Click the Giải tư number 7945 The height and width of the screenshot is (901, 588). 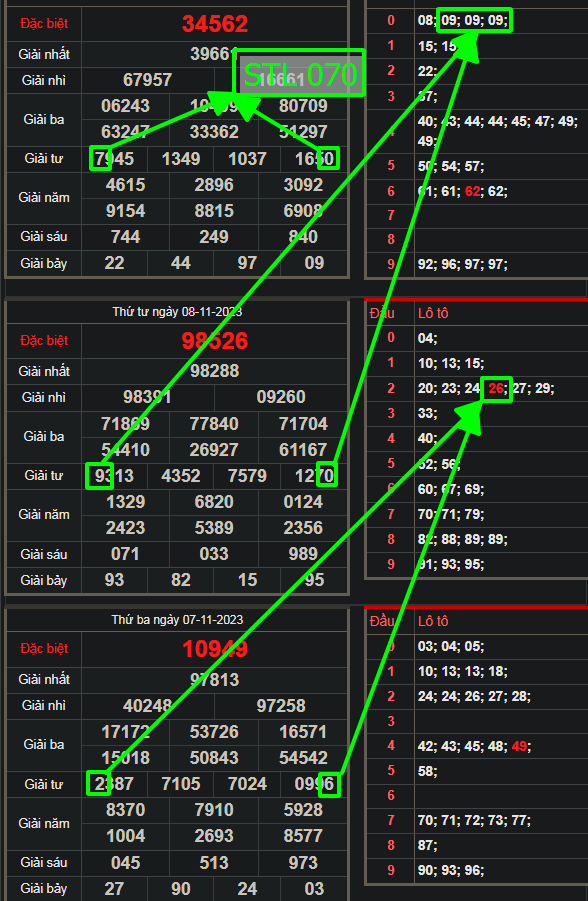114,159
